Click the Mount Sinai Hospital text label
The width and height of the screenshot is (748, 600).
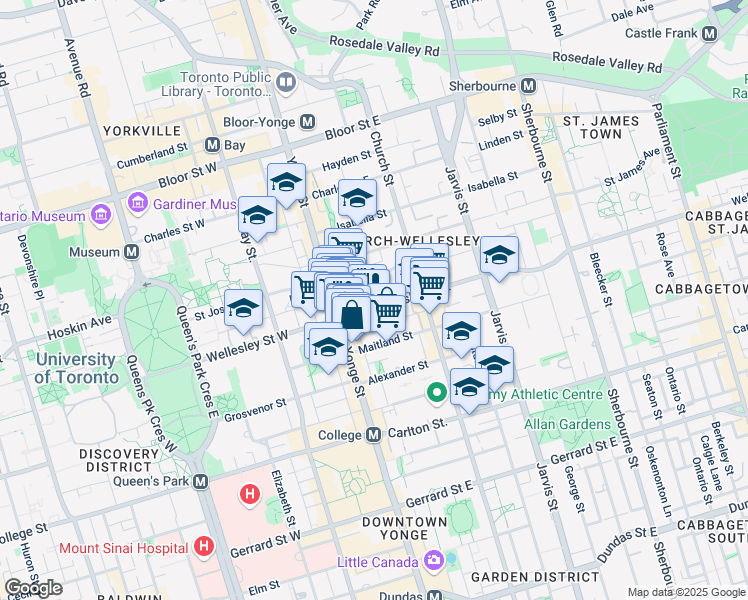coord(124,548)
